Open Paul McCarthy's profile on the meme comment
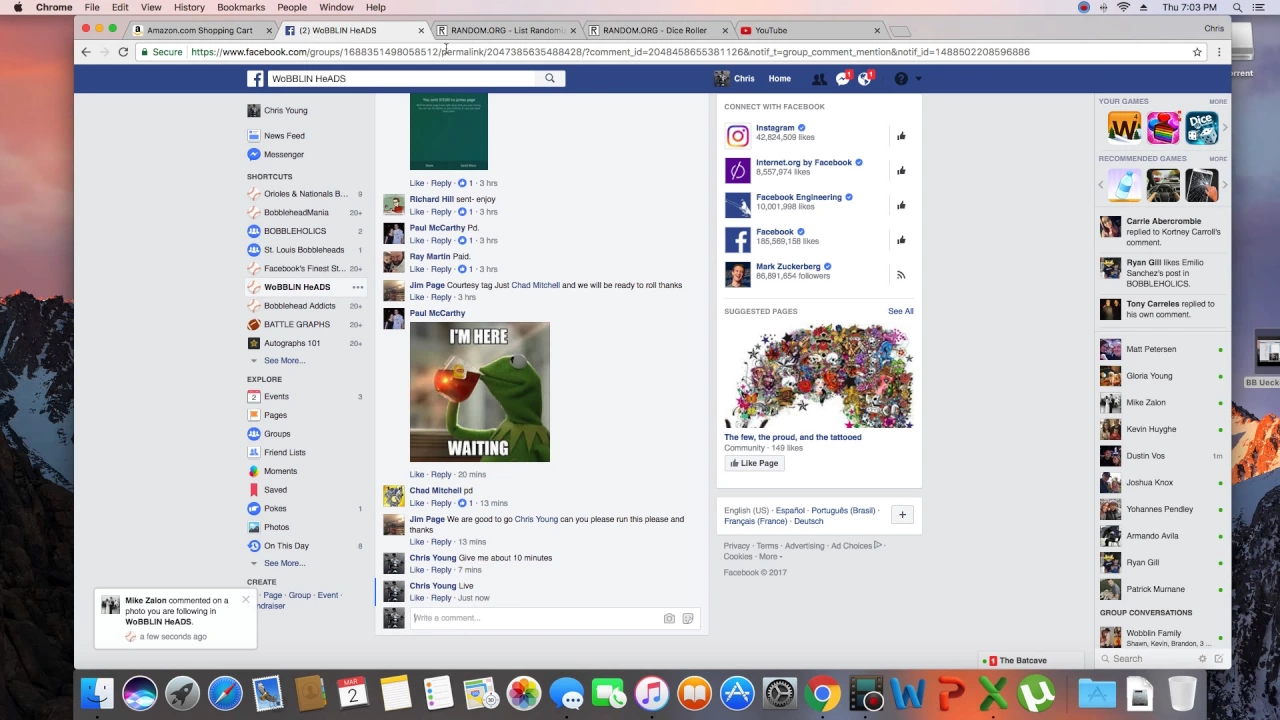Viewport: 1280px width, 720px height. click(437, 313)
